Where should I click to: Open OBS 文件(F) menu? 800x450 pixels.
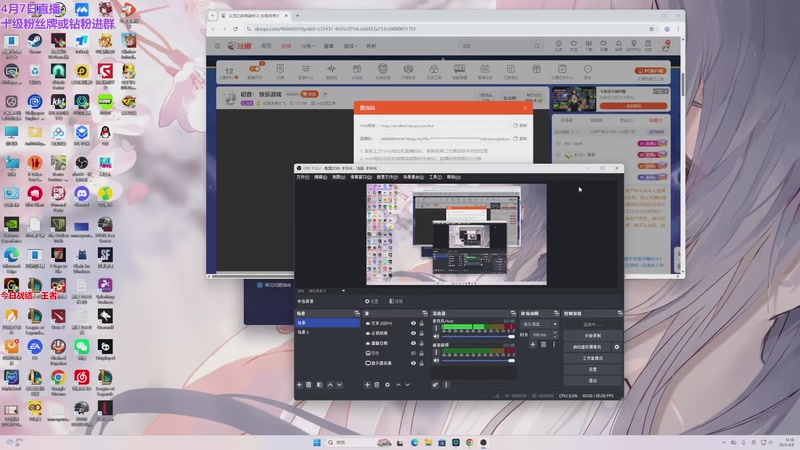(303, 177)
